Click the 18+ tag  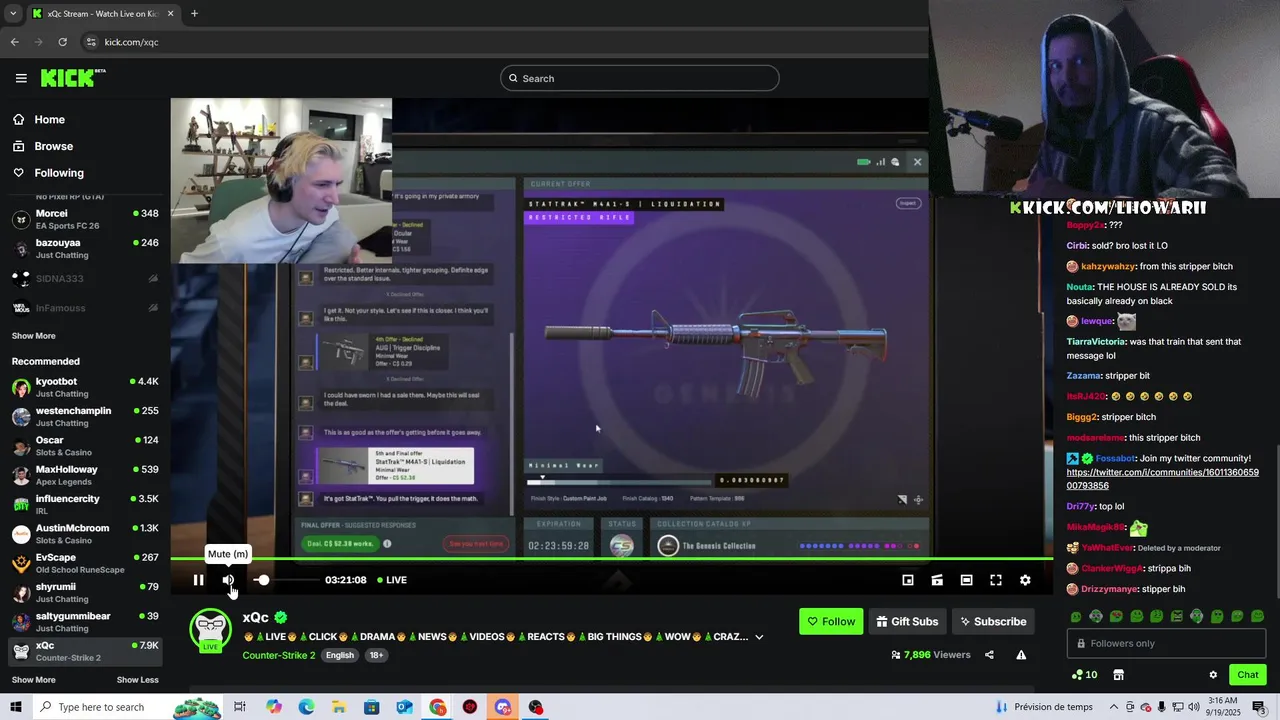coord(376,655)
